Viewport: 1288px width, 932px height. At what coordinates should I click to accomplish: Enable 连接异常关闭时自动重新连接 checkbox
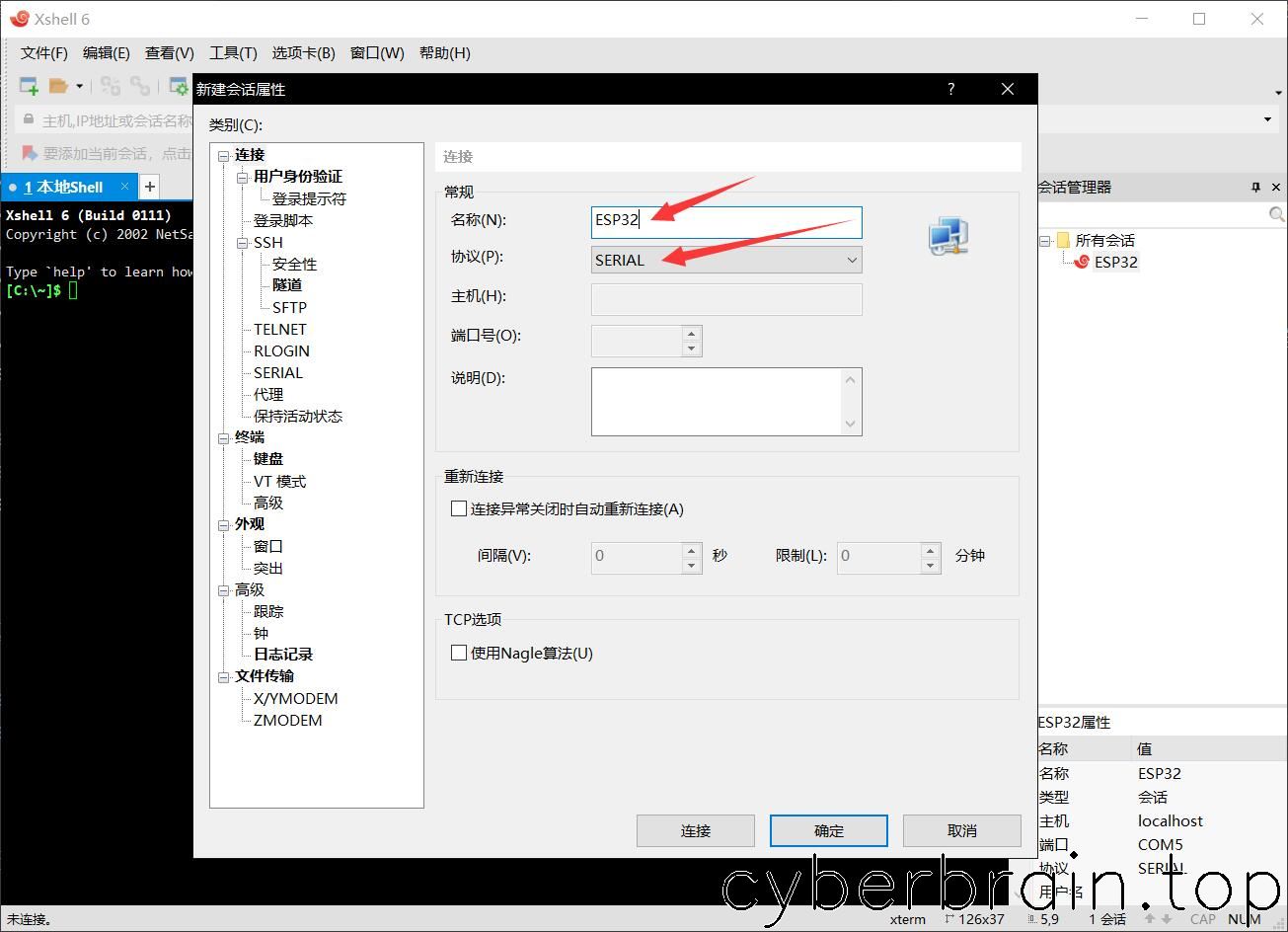[458, 509]
